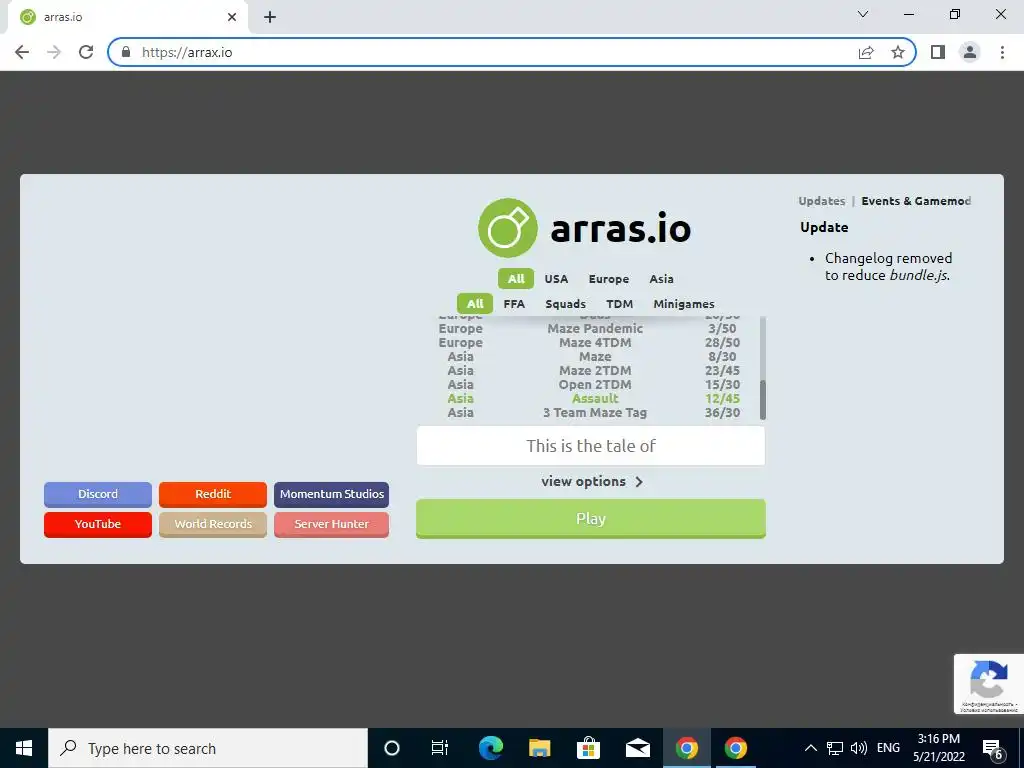Open Task View in taskbar
1024x768 pixels.
440,748
